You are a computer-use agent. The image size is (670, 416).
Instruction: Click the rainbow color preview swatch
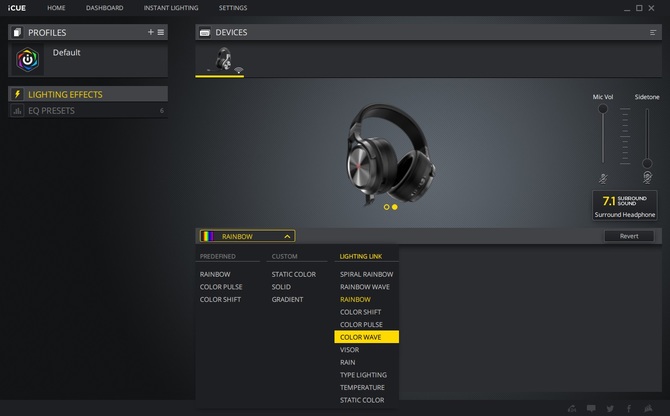click(x=208, y=236)
